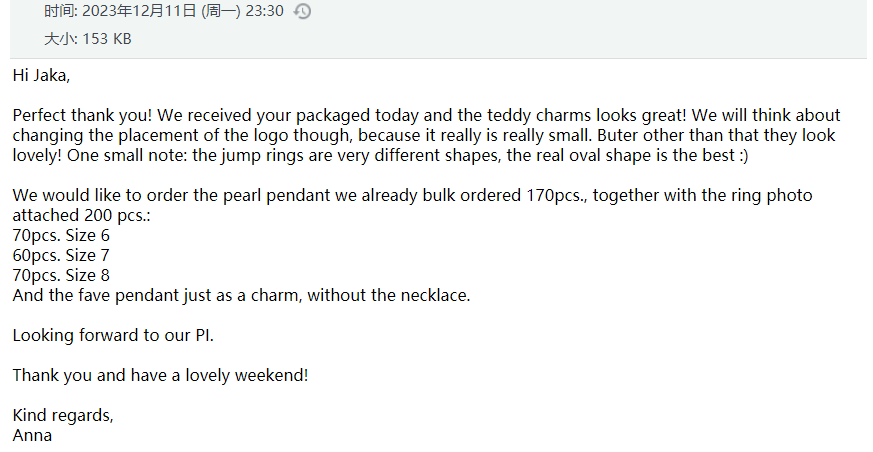
Task: Click the "60pcs. Size 7" line
Action: 61,255
